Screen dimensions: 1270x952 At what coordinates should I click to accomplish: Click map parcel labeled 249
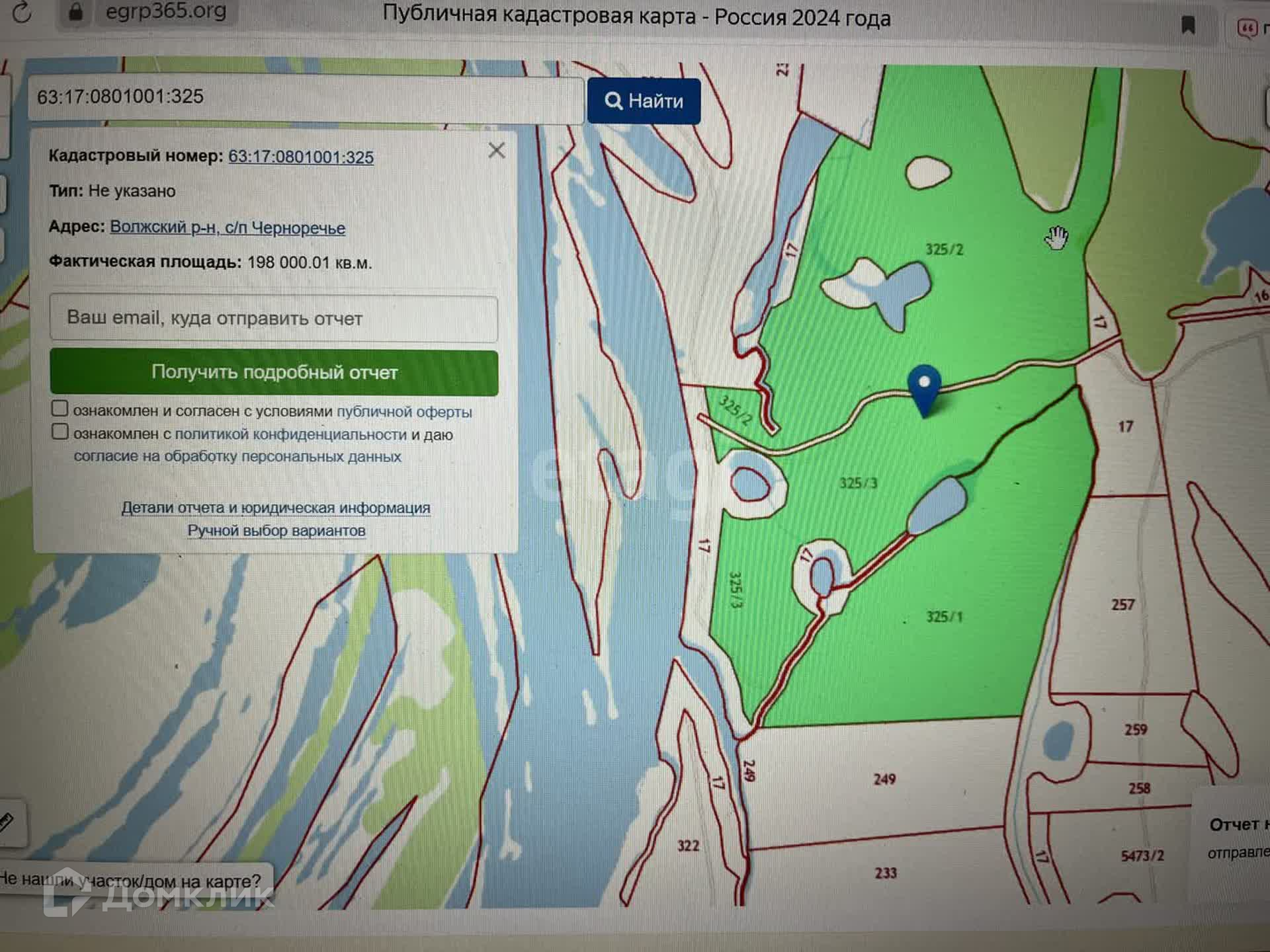(884, 779)
